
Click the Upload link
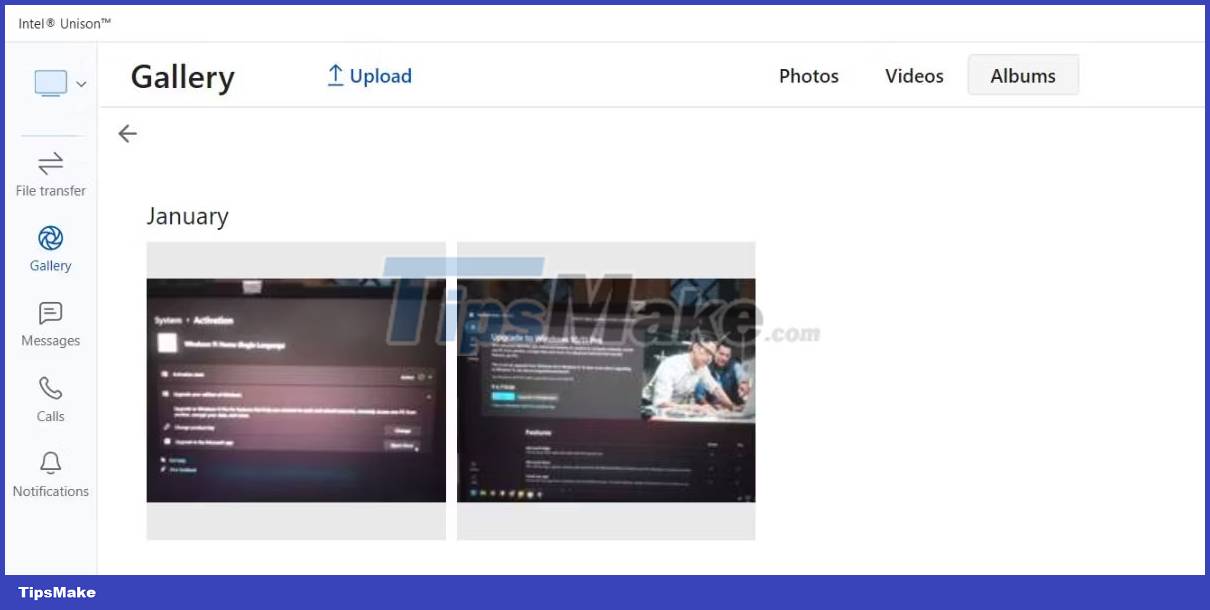[x=381, y=75]
